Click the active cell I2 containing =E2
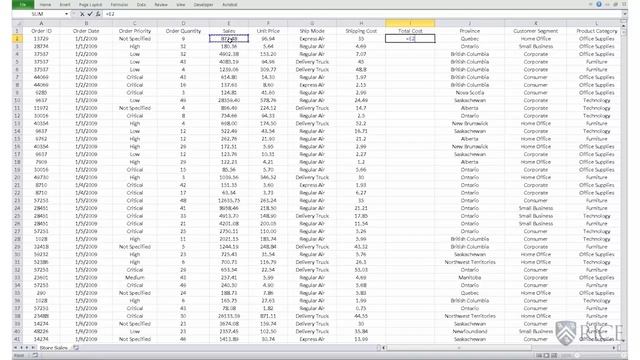Image resolution: width=640 pixels, height=360 pixels. click(x=410, y=39)
